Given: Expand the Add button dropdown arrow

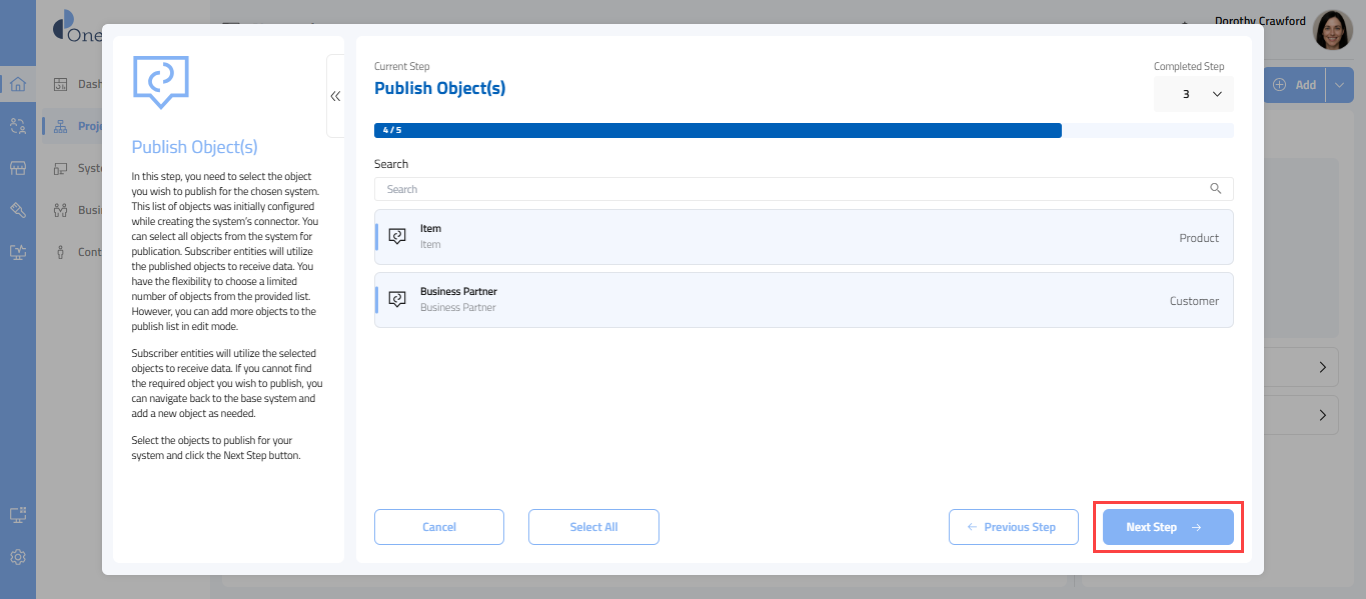Looking at the screenshot, I should (1339, 85).
